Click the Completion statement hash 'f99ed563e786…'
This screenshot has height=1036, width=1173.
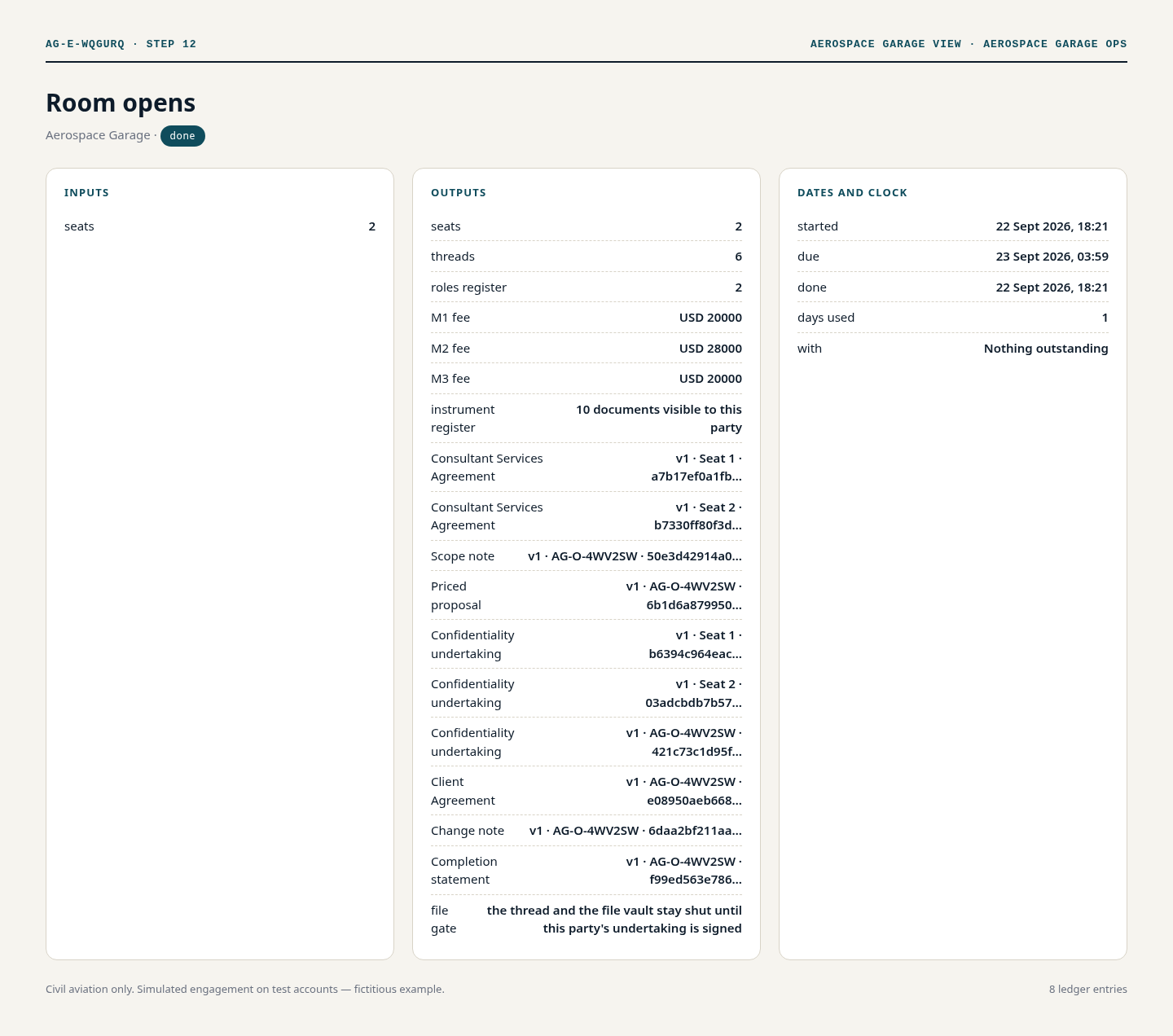click(x=696, y=880)
